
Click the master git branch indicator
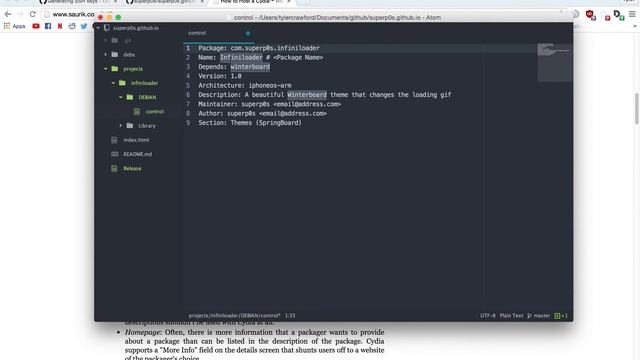[539, 316]
